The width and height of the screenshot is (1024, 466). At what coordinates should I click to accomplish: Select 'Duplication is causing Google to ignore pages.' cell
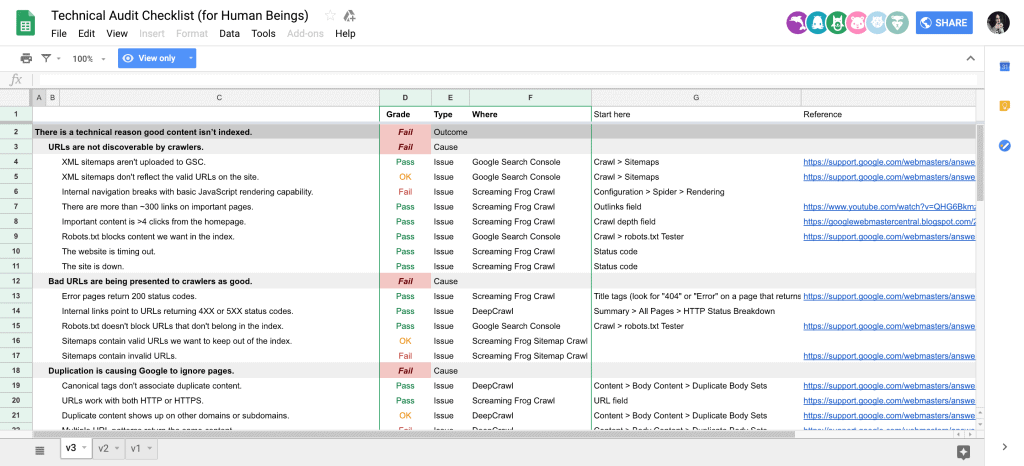(x=141, y=371)
